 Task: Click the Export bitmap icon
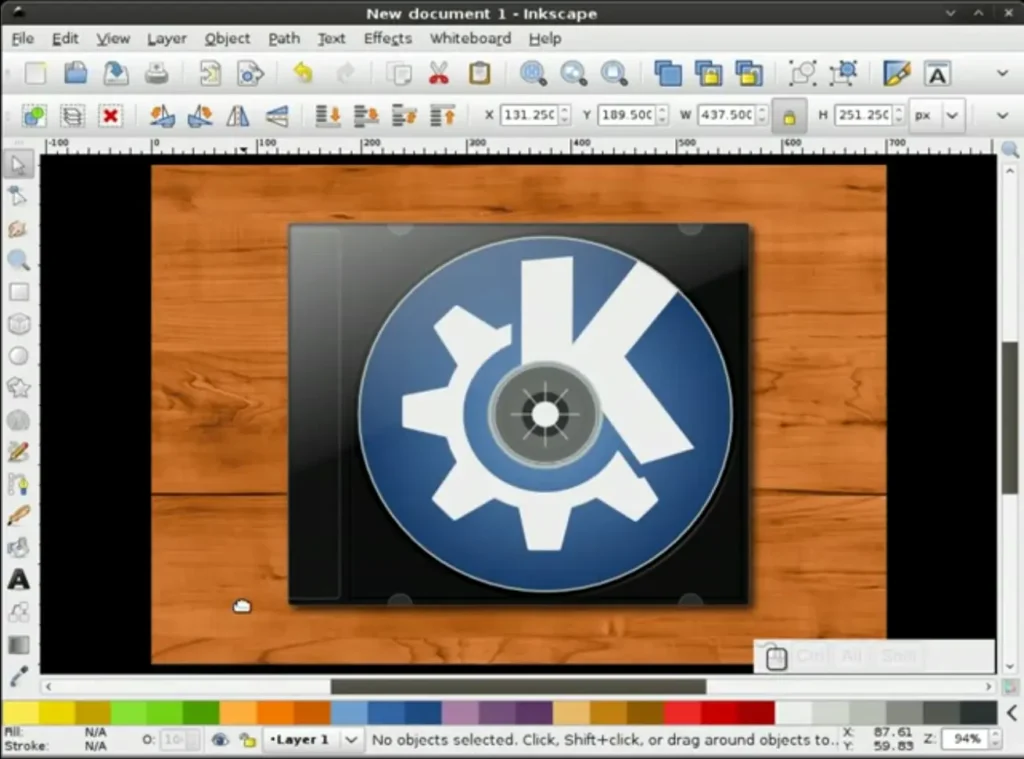point(250,73)
